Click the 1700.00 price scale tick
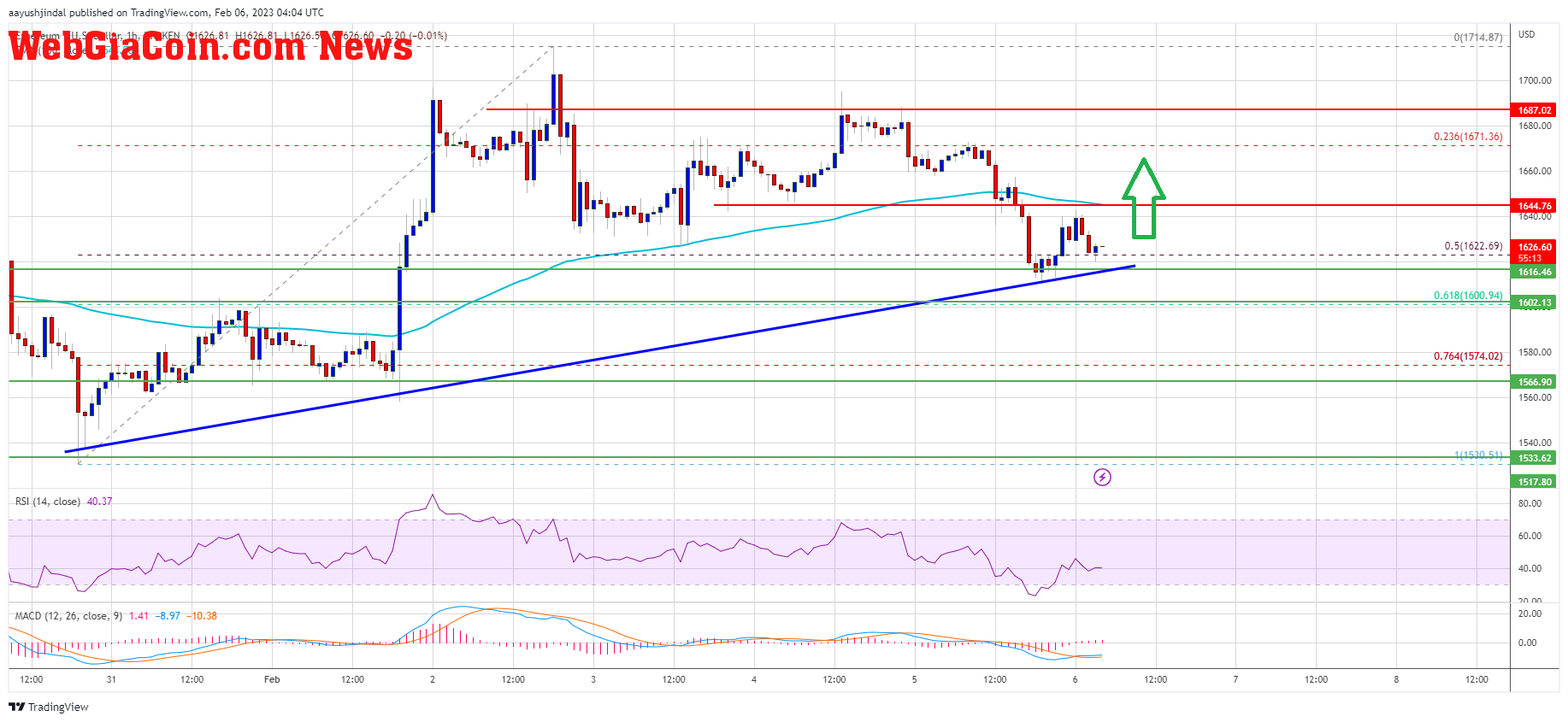 point(1535,80)
